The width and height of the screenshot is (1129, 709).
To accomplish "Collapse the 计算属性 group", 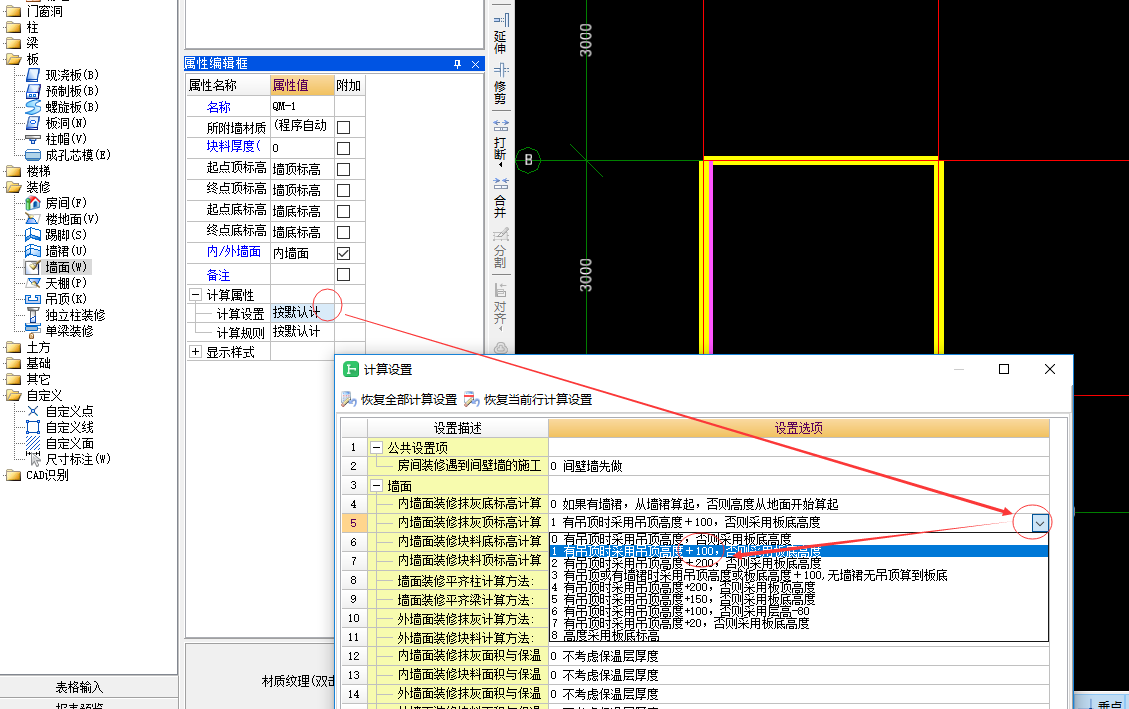I will [x=195, y=295].
